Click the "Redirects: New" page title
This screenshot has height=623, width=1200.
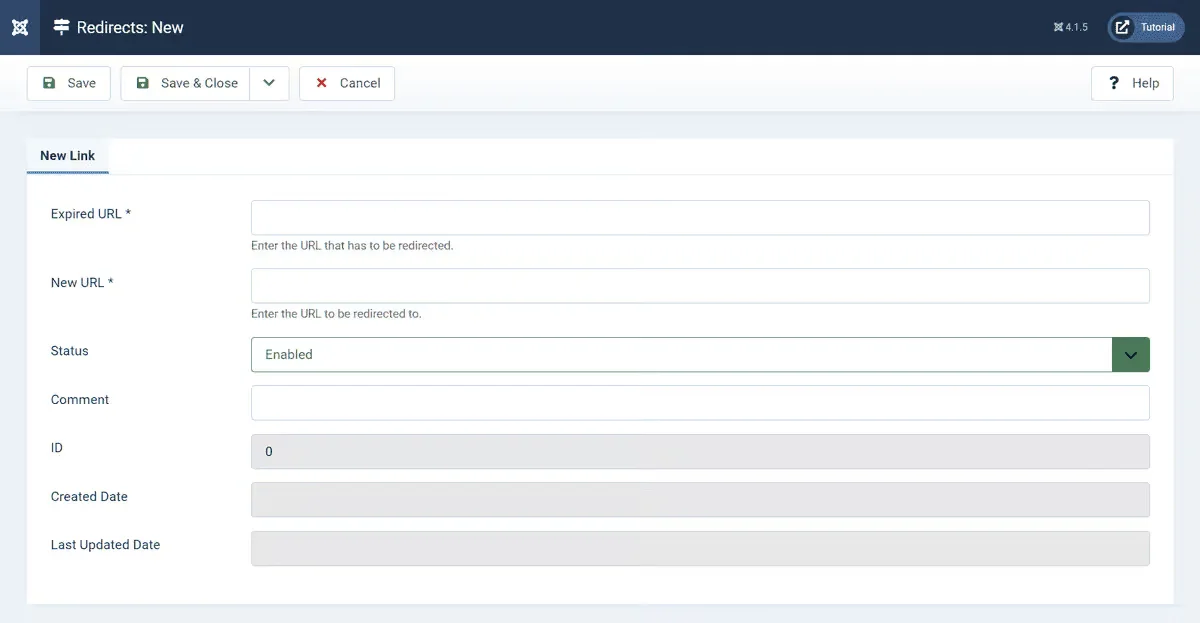(130, 27)
